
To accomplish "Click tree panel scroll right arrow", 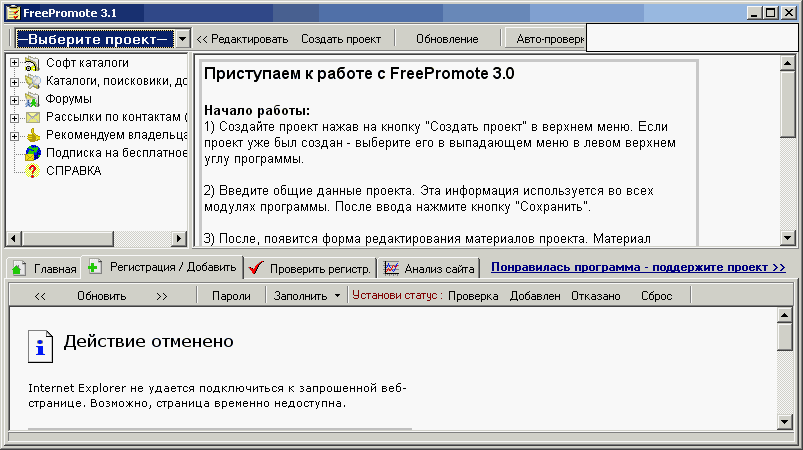I will point(178,238).
